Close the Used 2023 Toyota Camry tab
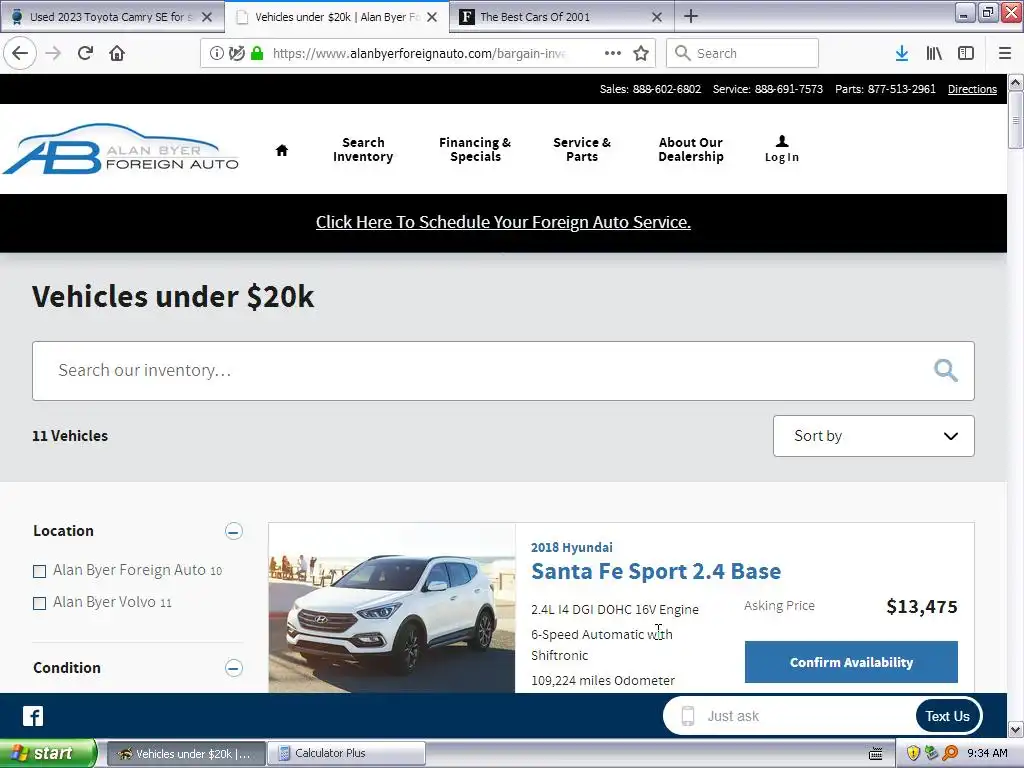The width and height of the screenshot is (1024, 768). click(x=207, y=17)
